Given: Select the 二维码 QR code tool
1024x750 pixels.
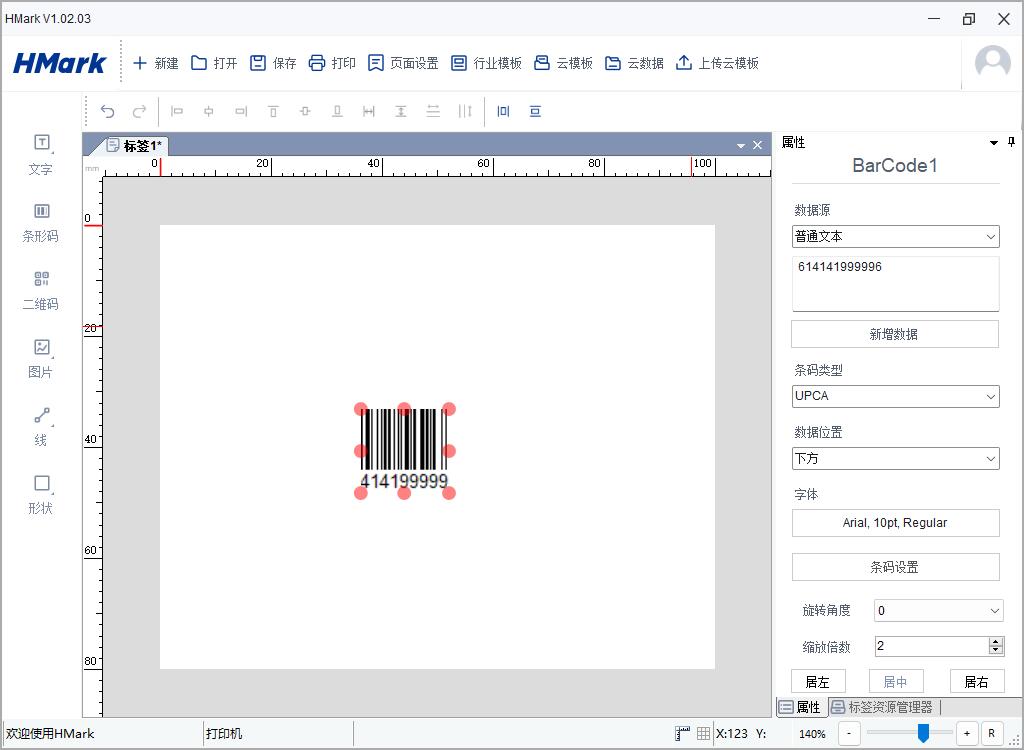Looking at the screenshot, I should point(40,291).
